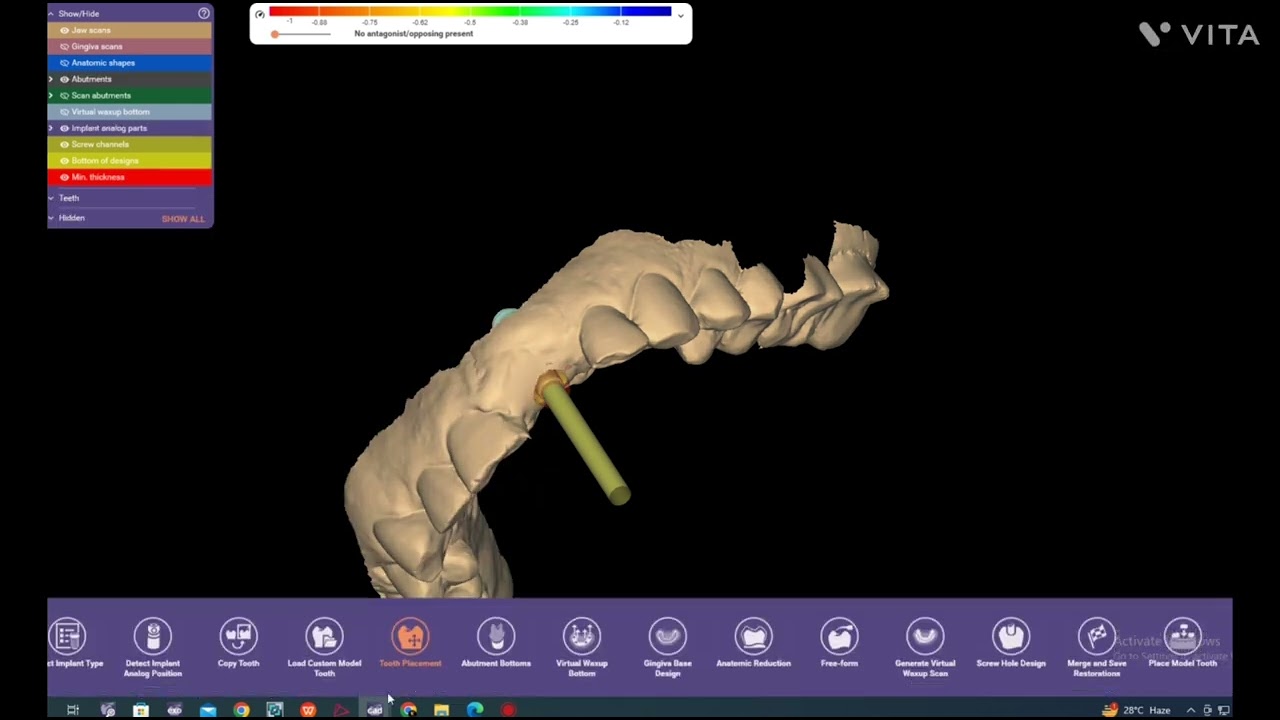
Task: Open the WPS Office taskbar icon
Action: [308, 710]
